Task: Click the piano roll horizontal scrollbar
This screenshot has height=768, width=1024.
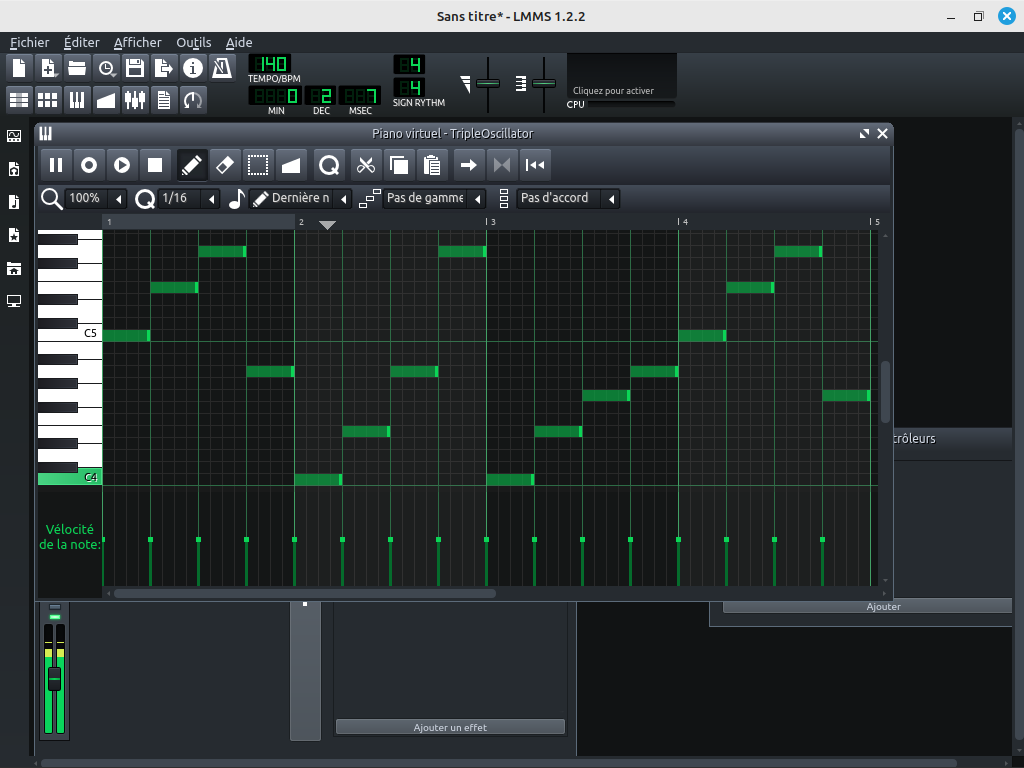Action: coord(305,593)
